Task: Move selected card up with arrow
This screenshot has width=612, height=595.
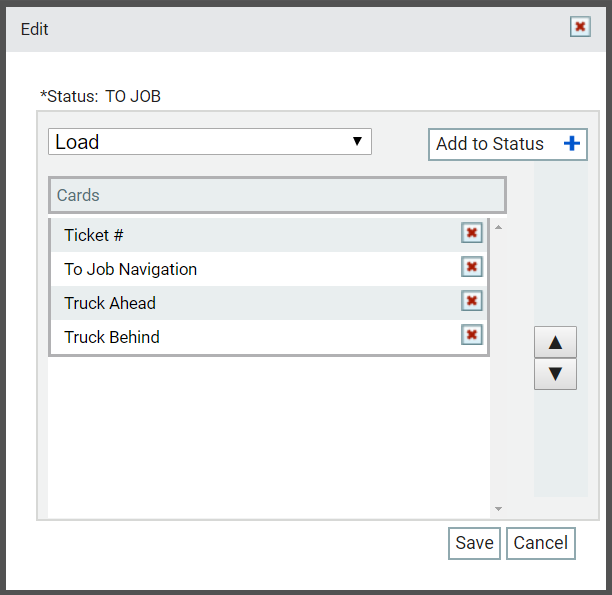Action: pyautogui.click(x=555, y=342)
